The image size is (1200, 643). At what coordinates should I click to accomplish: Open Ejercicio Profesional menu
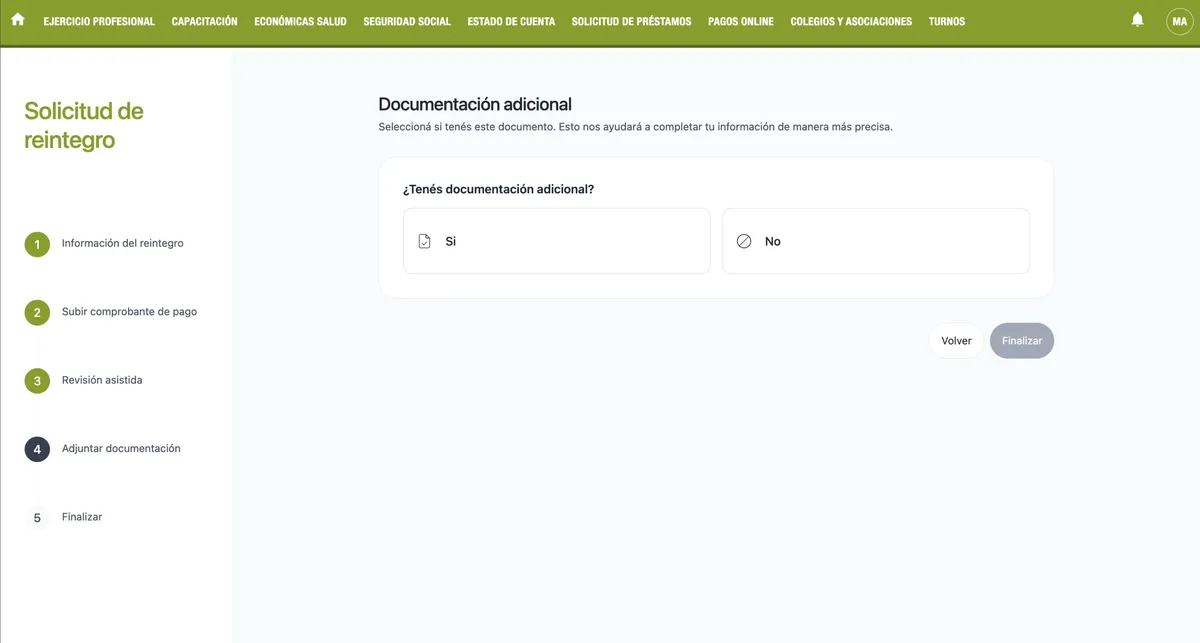click(x=99, y=21)
